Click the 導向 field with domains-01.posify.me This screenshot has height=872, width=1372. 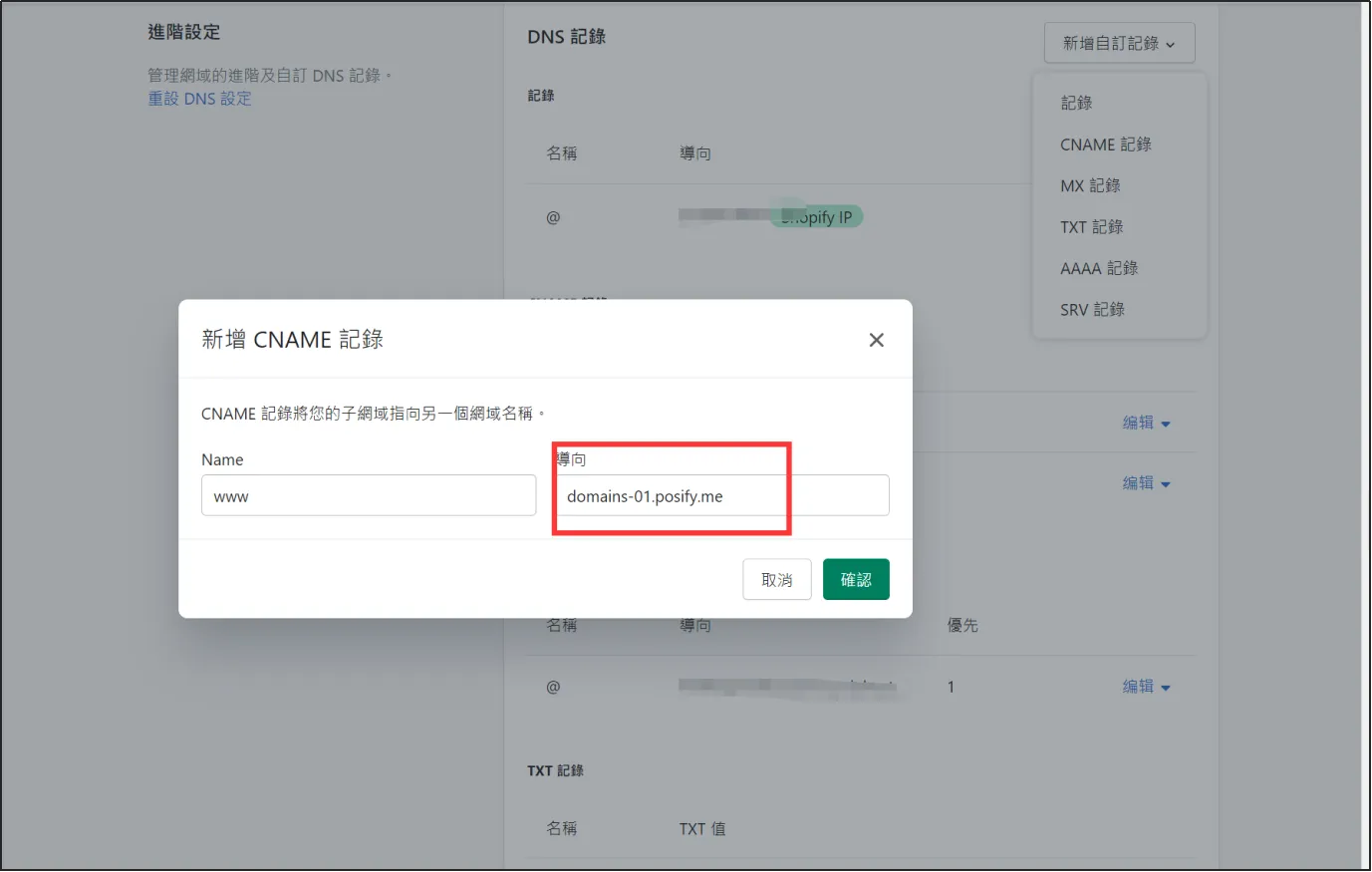tap(721, 495)
